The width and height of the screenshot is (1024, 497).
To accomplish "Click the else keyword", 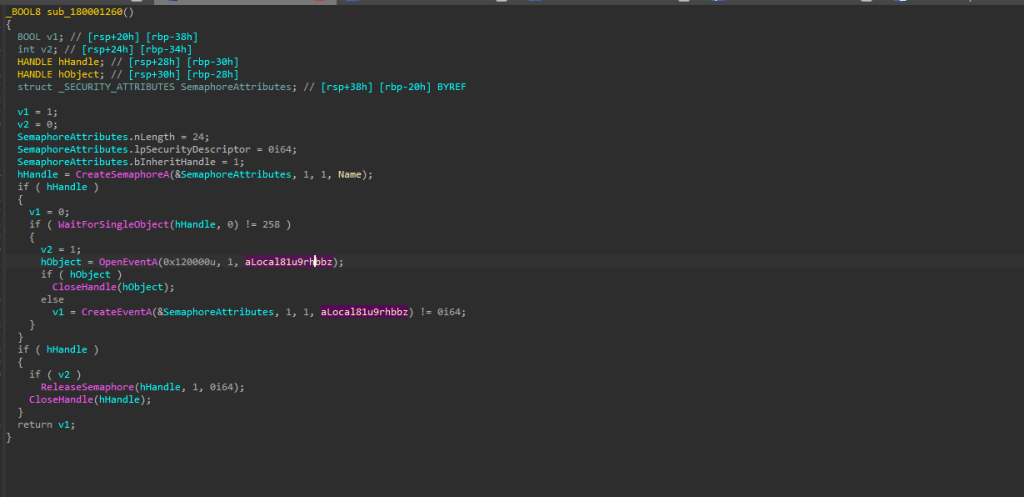I will 52,300.
